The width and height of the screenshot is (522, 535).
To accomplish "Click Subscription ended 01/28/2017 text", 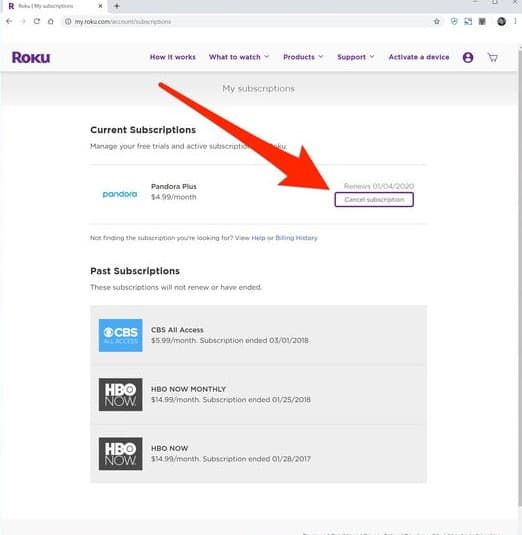I will pyautogui.click(x=257, y=459).
